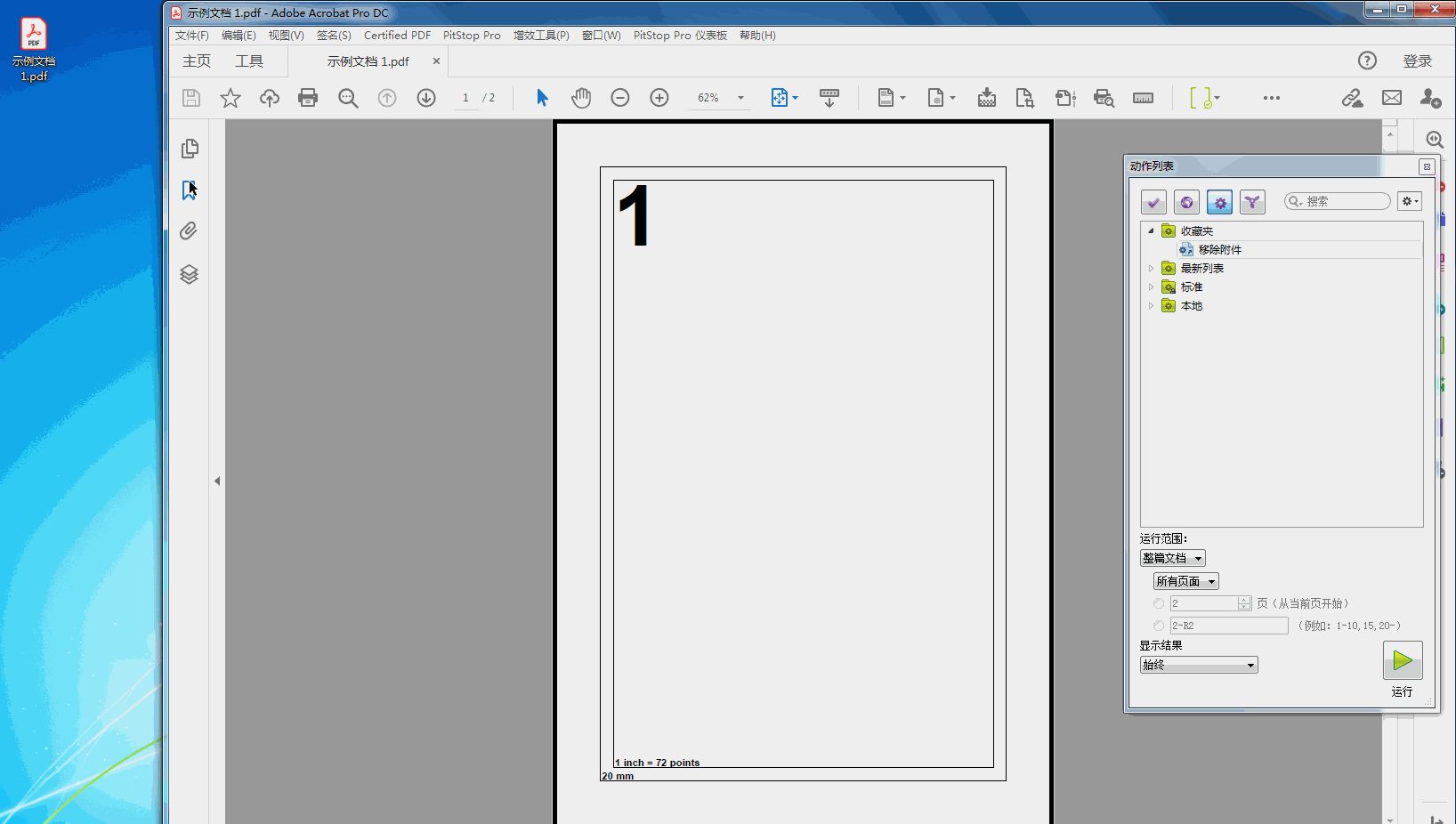Click the current page number field
The image size is (1456, 824).
click(465, 98)
